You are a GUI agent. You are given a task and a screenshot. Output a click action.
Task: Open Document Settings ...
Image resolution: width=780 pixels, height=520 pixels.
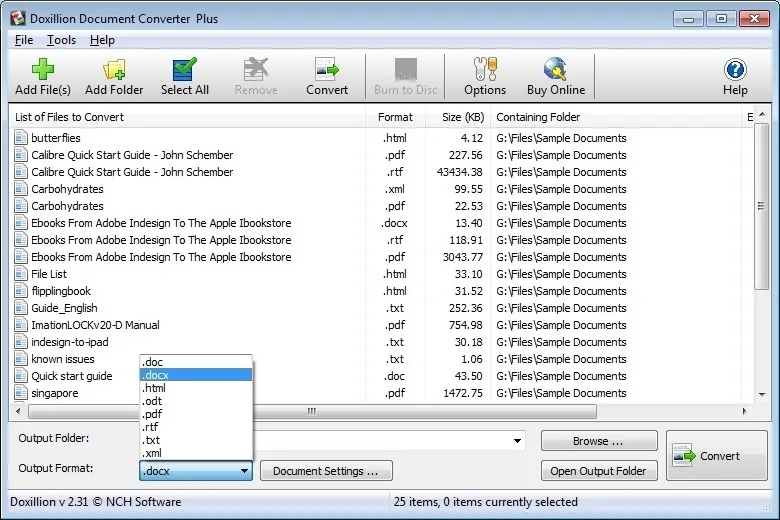(326, 471)
